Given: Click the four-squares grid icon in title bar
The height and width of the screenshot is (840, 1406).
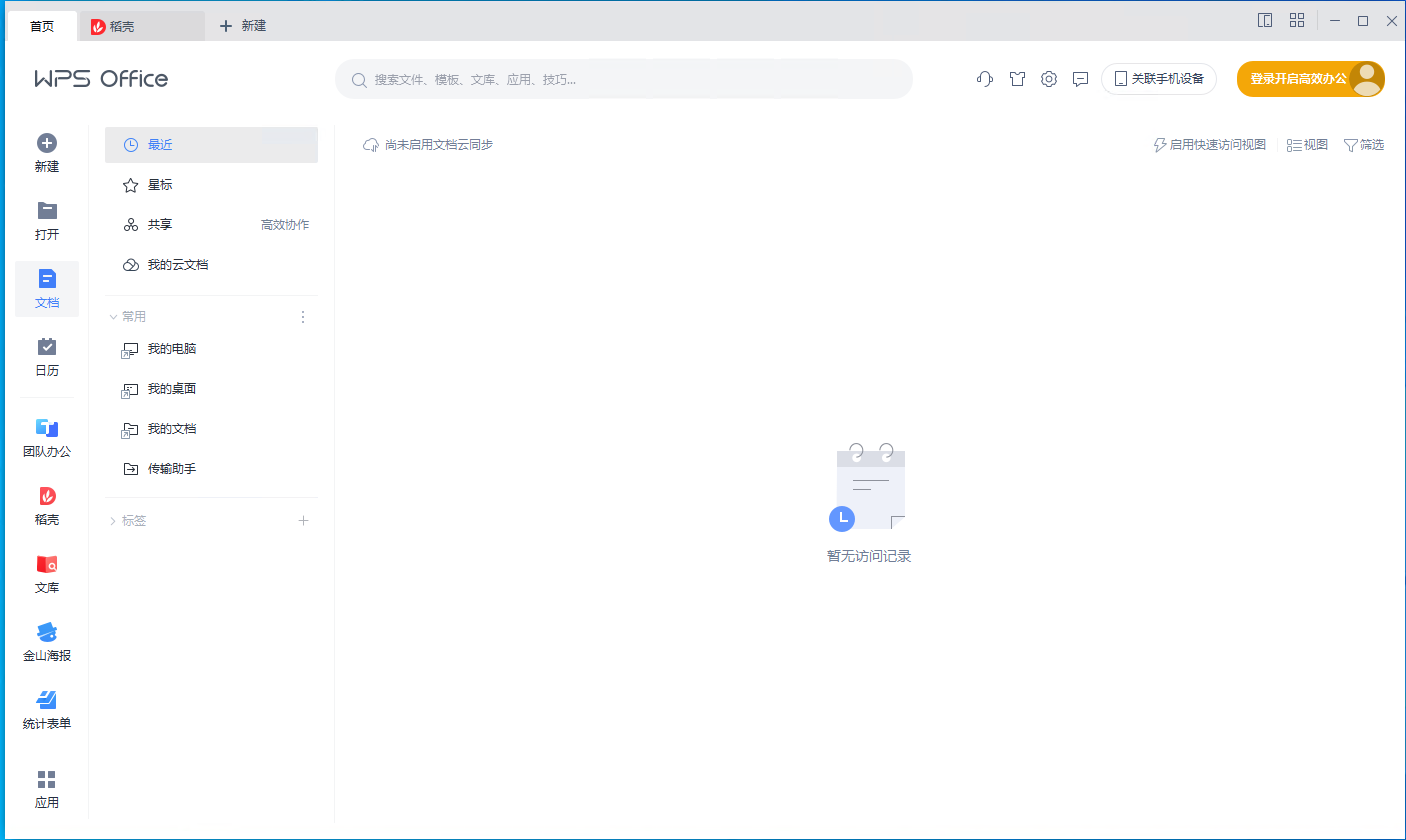Looking at the screenshot, I should click(1297, 20).
